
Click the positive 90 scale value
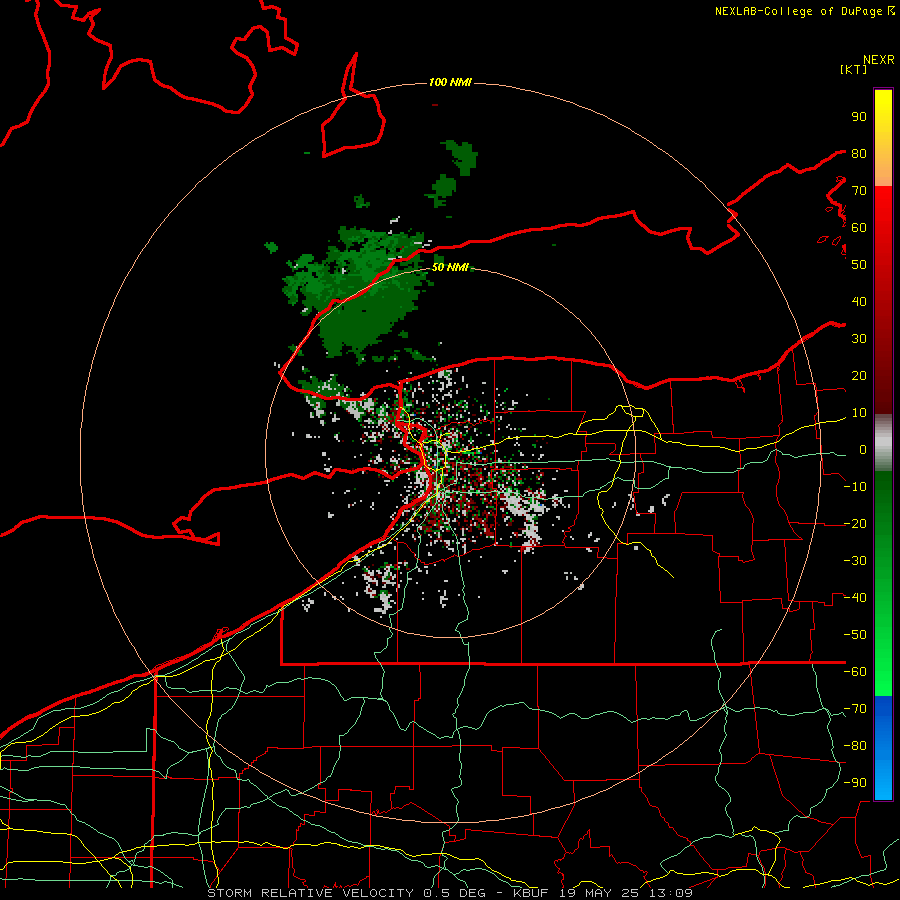[859, 117]
